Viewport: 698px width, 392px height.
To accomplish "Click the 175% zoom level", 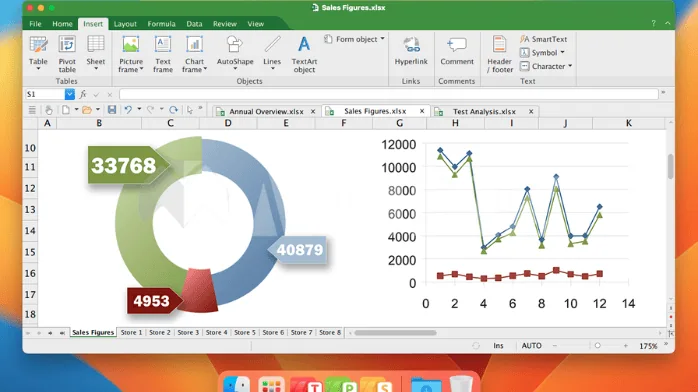I will pos(648,346).
